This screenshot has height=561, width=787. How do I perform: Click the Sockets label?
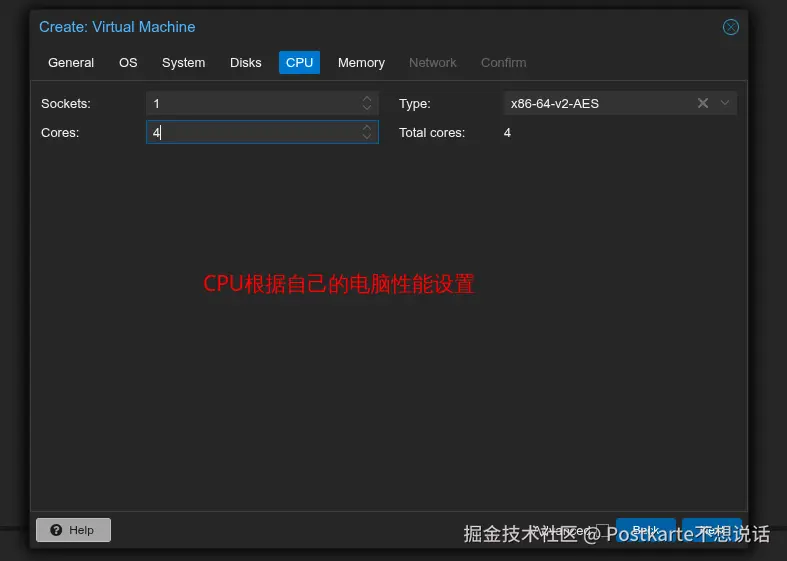66,103
